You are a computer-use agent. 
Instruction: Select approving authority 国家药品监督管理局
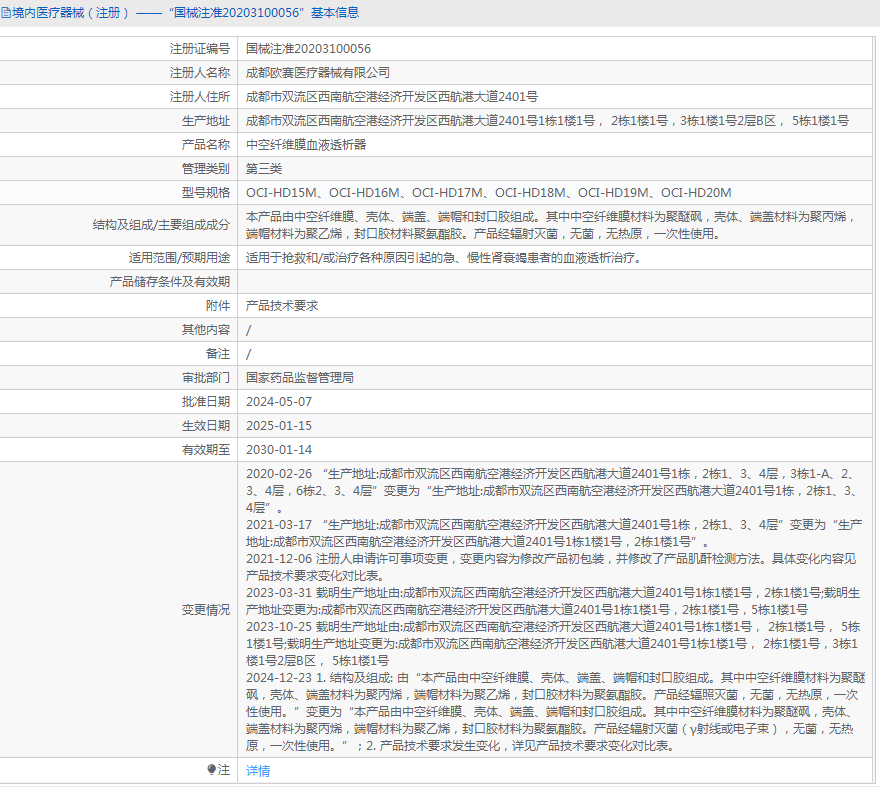300,378
